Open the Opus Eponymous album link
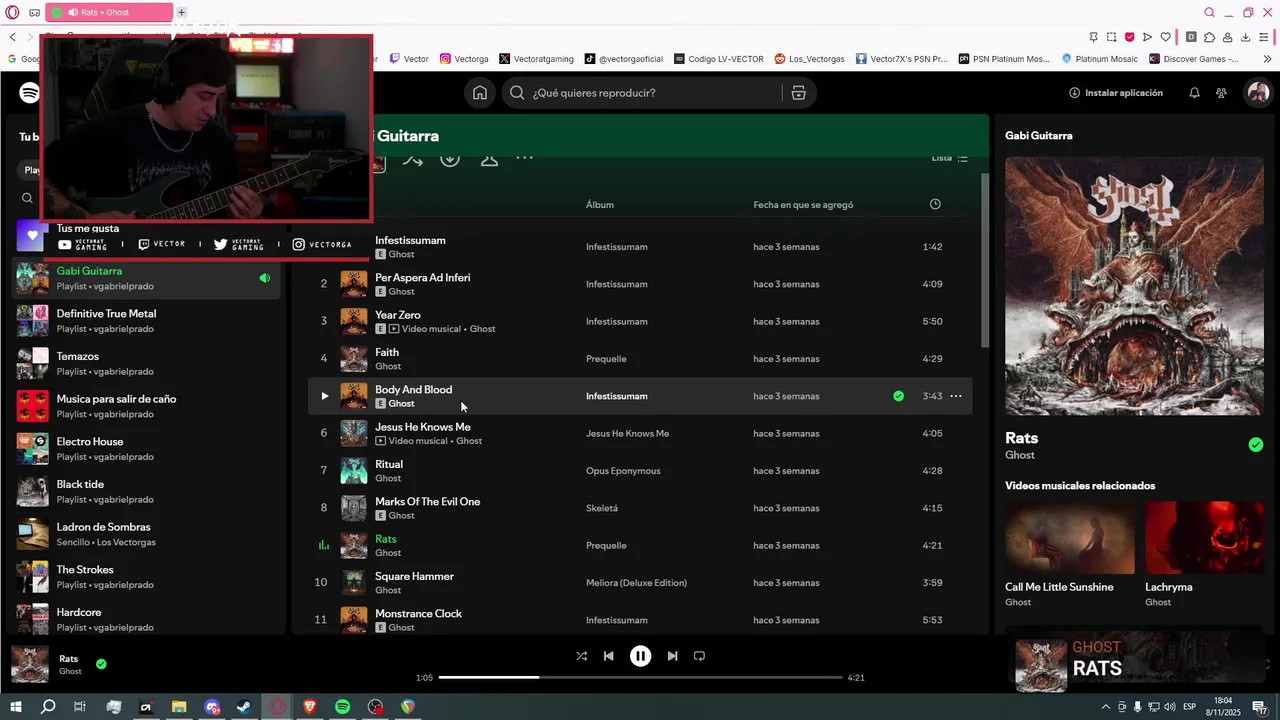Viewport: 1280px width, 720px height. point(623,471)
